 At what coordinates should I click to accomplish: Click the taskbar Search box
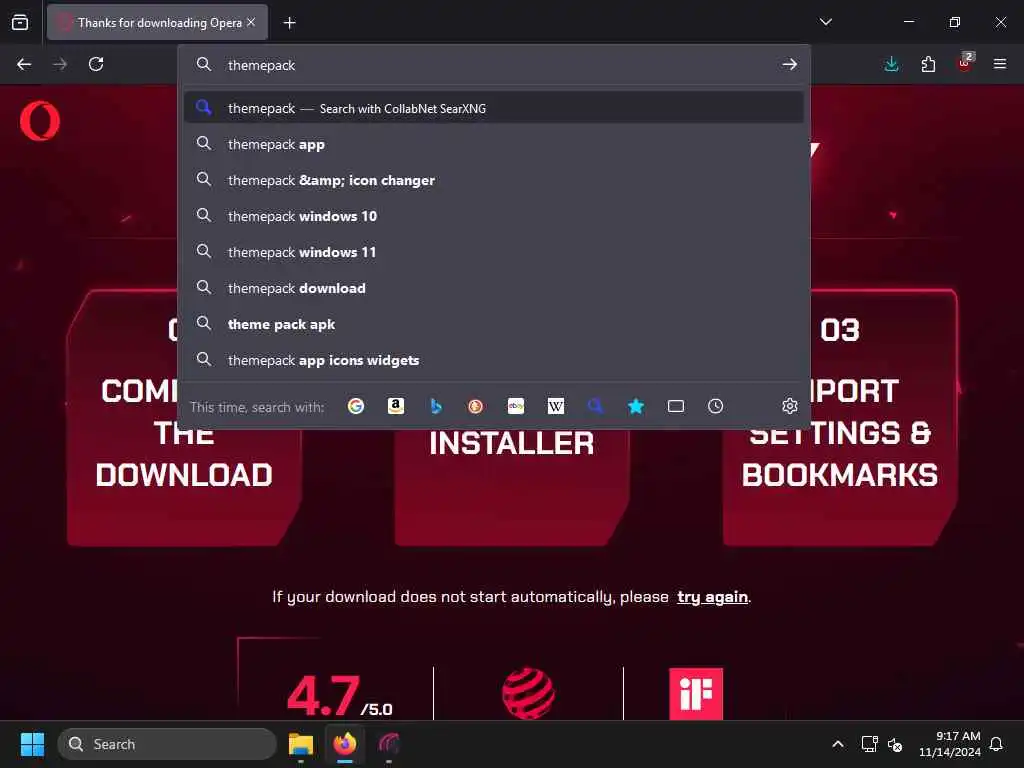(167, 744)
